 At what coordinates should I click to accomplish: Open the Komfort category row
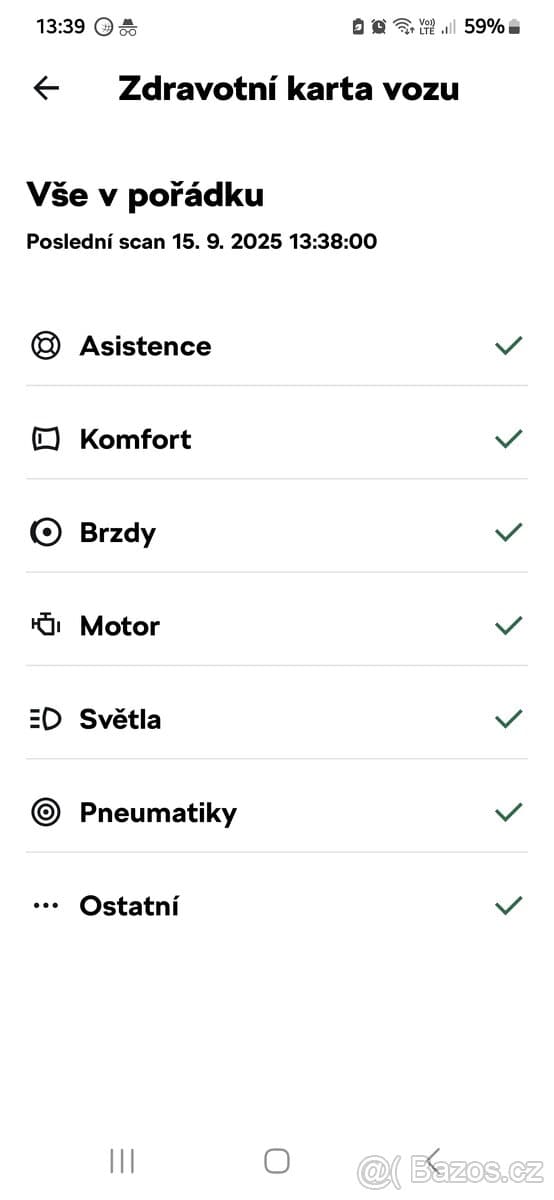[x=277, y=439]
